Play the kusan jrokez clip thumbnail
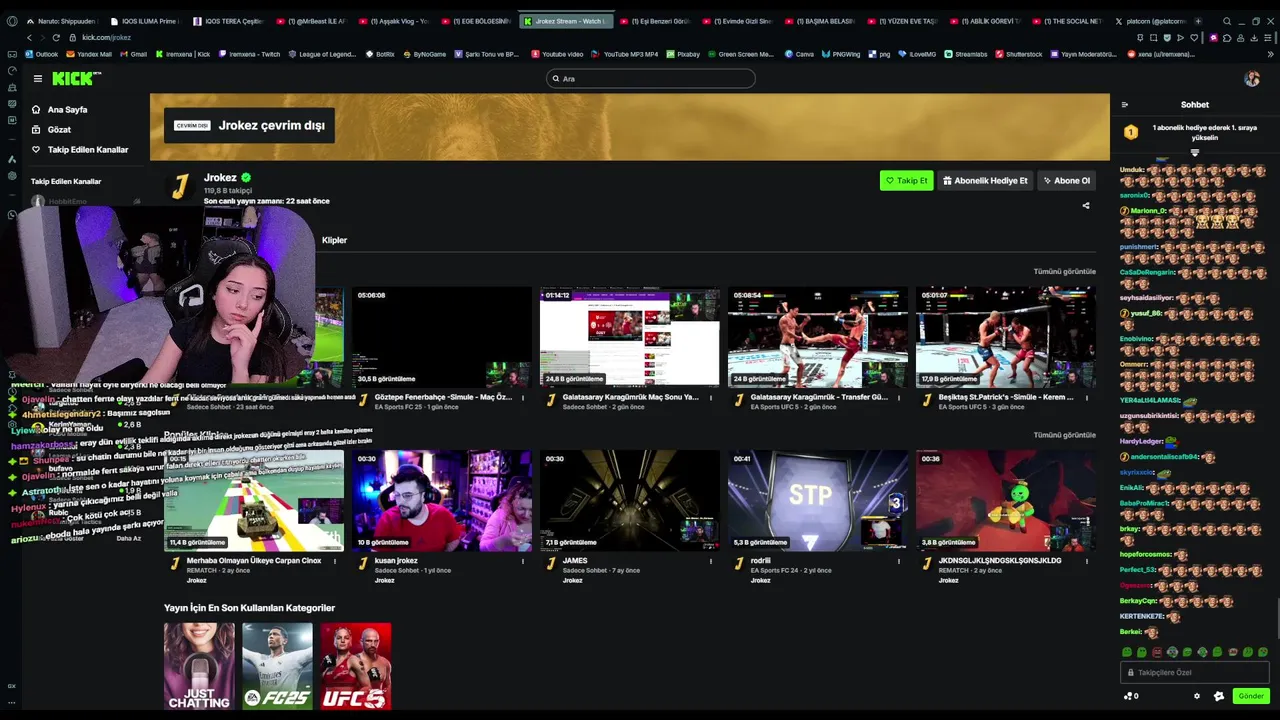This screenshot has height=720, width=1280. coord(442,500)
